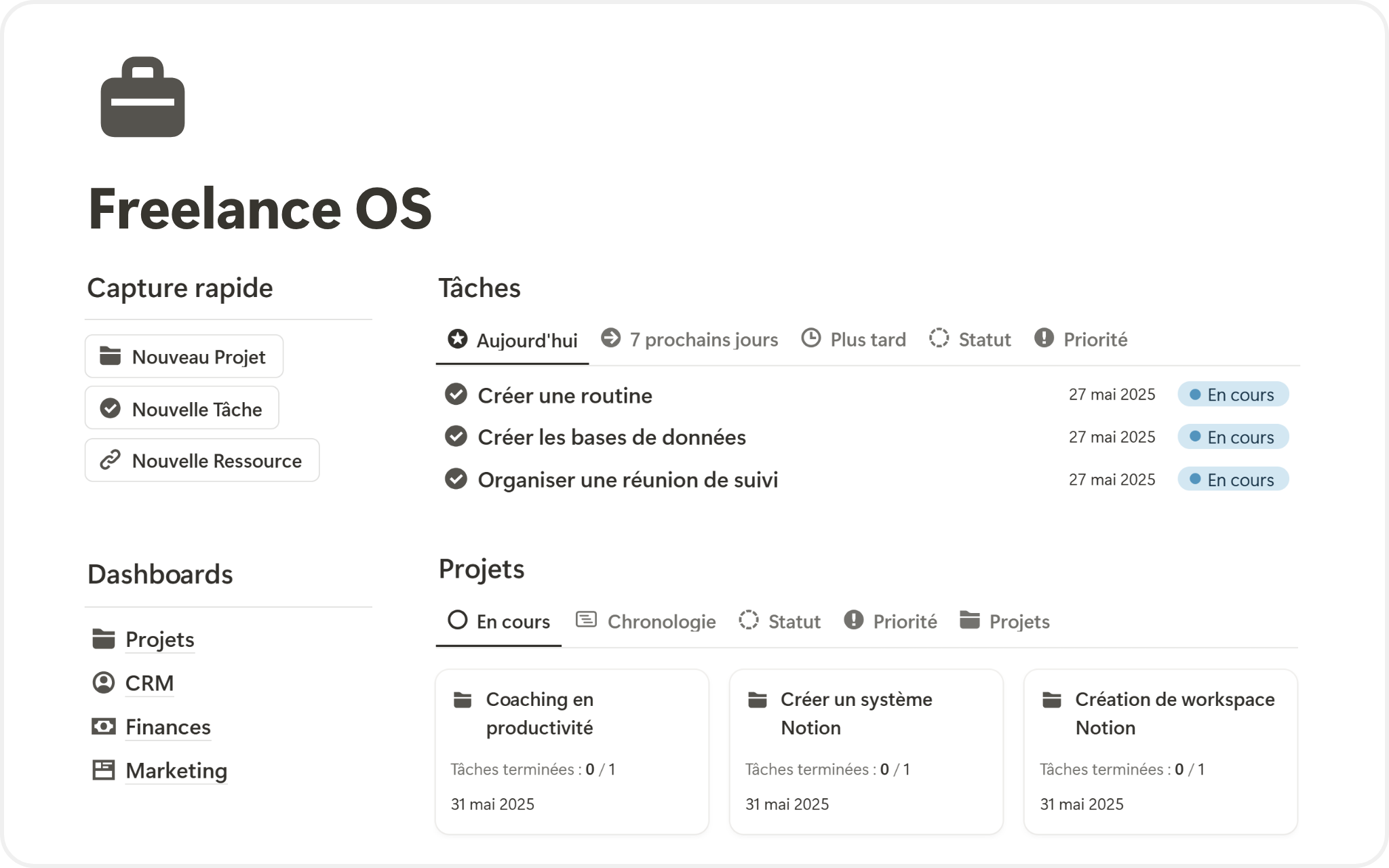The width and height of the screenshot is (1389, 868).
Task: Open En cours status of Créer une routine
Action: pos(1232,395)
